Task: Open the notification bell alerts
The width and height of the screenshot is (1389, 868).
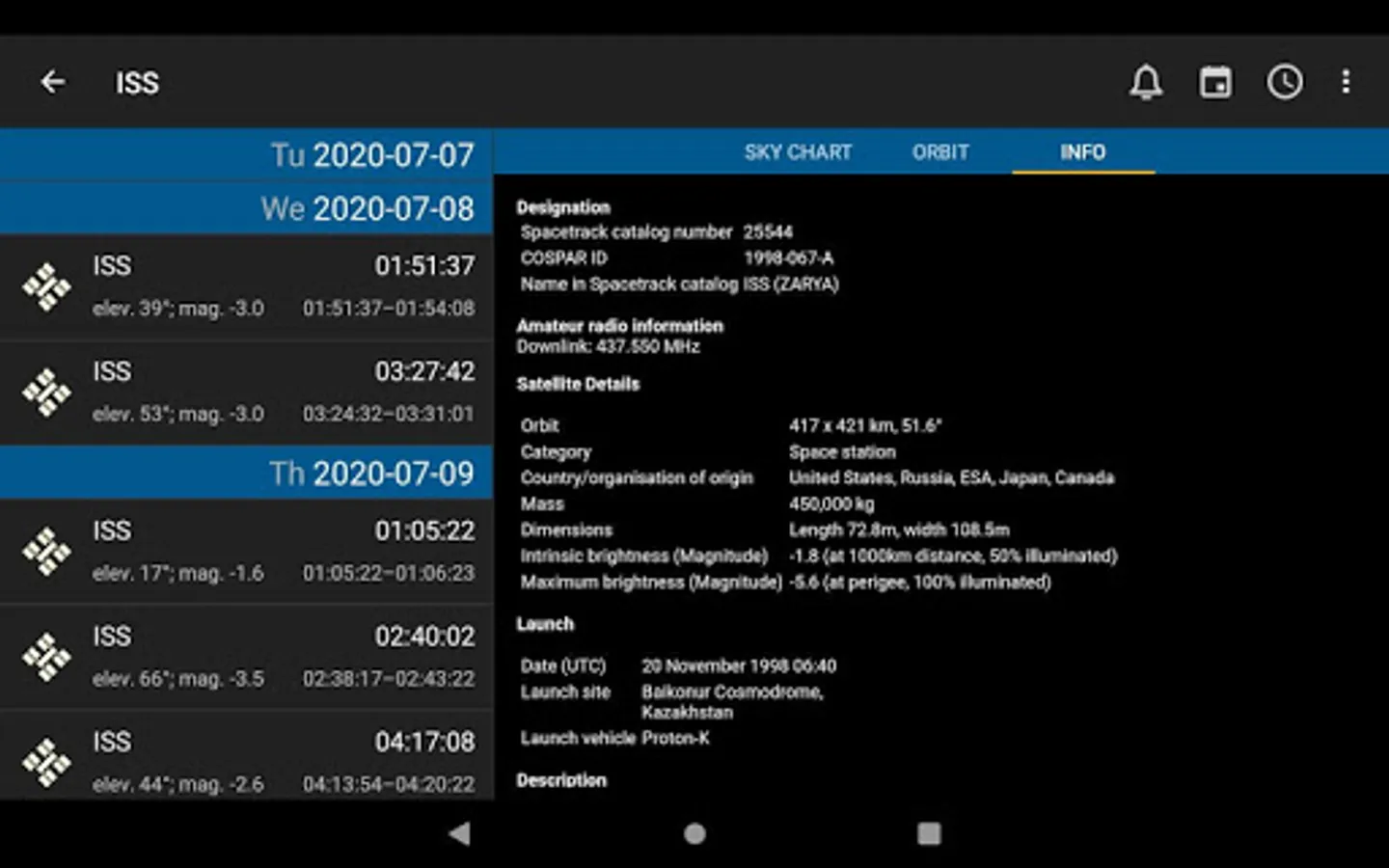Action: click(x=1146, y=82)
